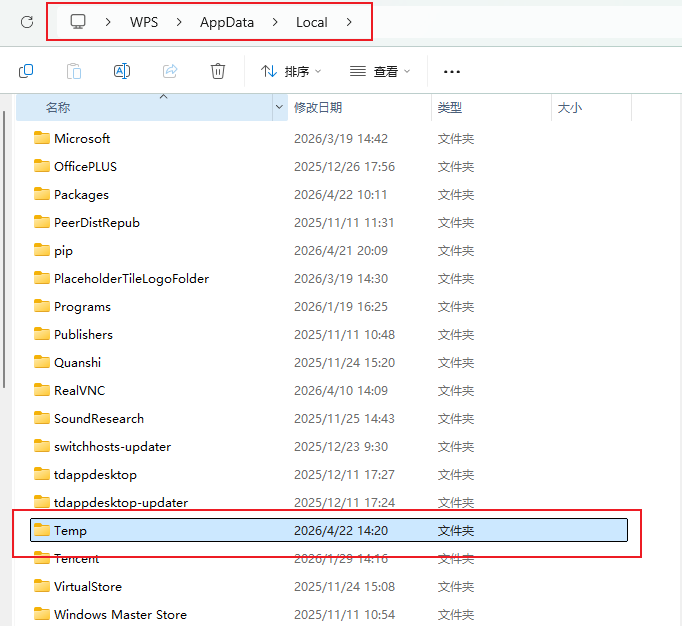Click the This PC monitor icon in breadcrumb

click(x=78, y=21)
